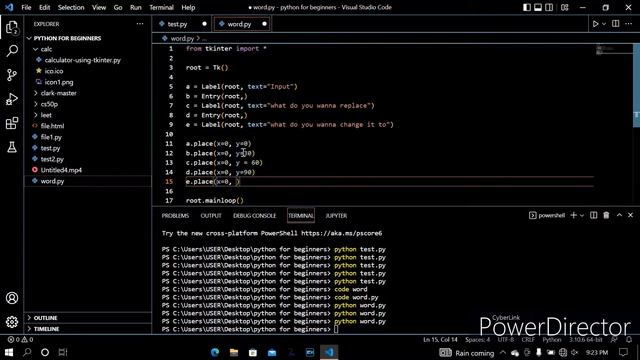640x360 pixels.
Task: Open the Search view in activity bar
Action: coord(12,51)
